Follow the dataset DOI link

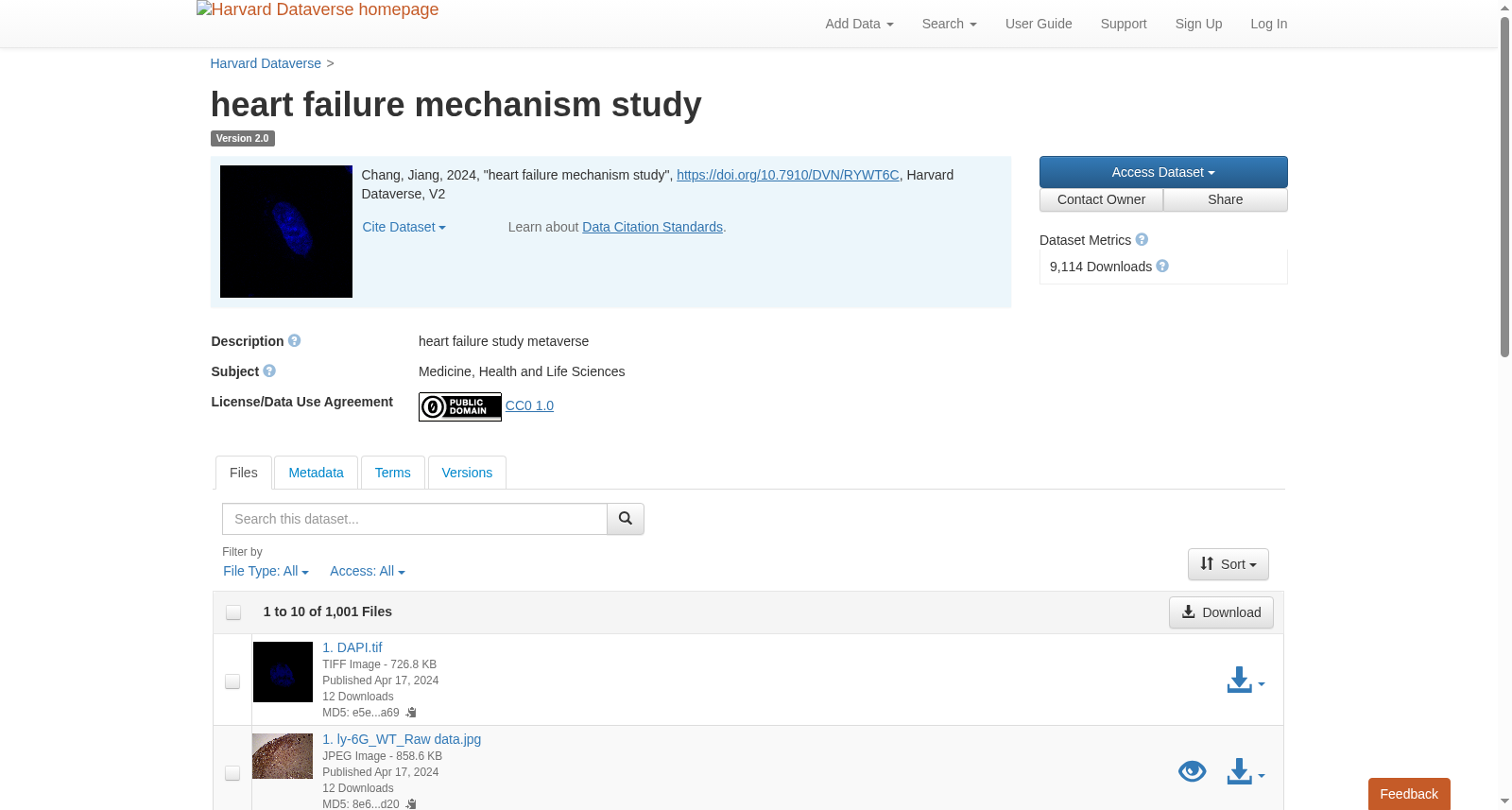(788, 175)
